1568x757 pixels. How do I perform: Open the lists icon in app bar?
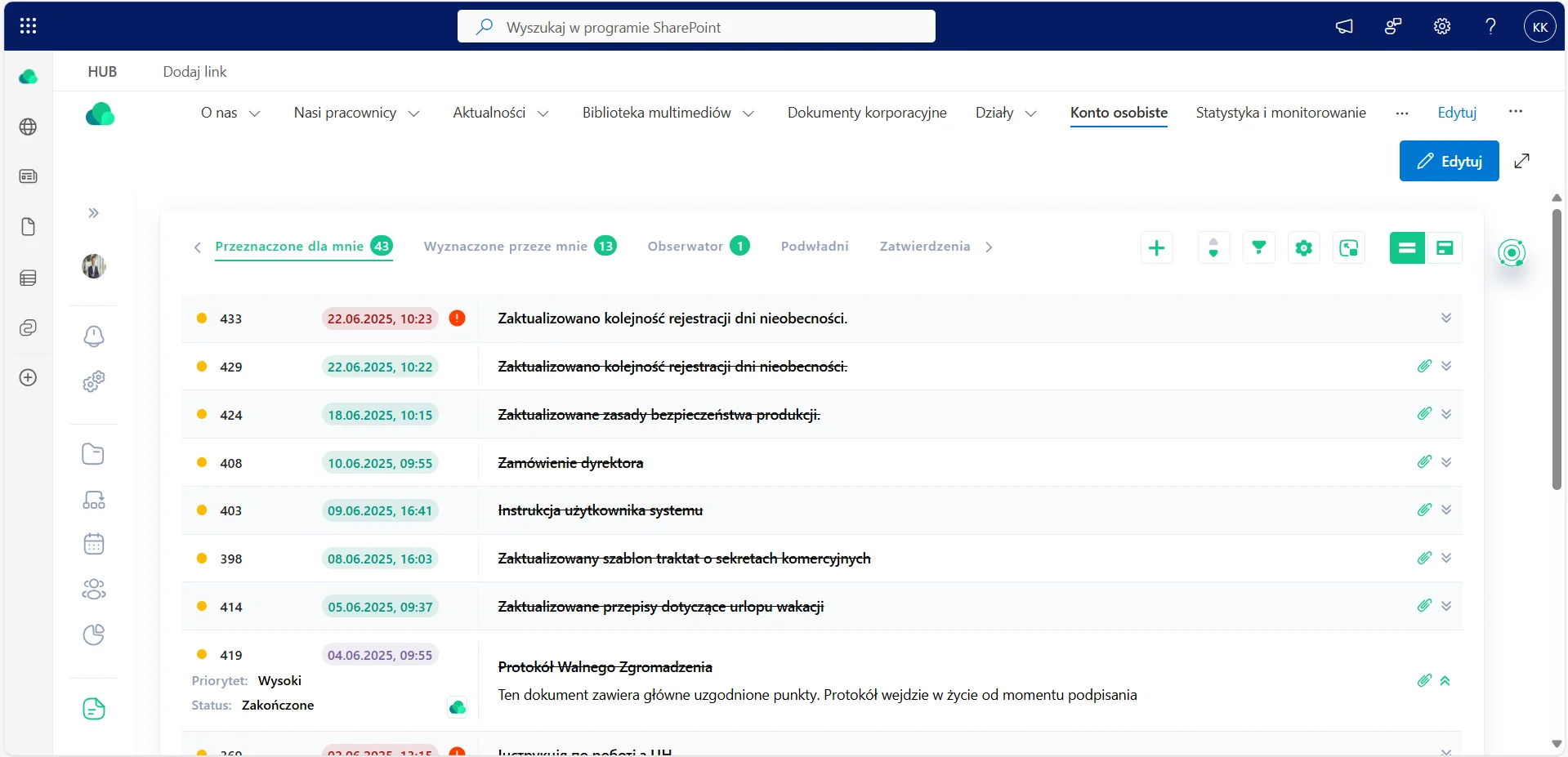(28, 278)
